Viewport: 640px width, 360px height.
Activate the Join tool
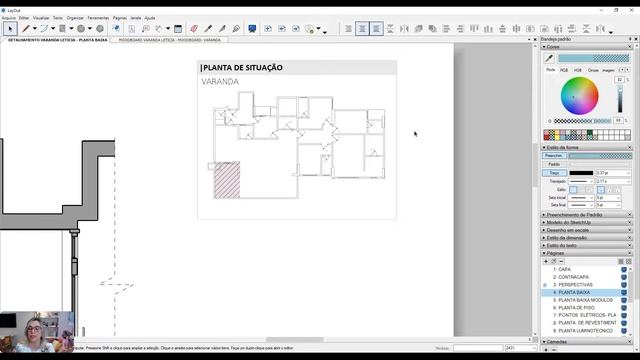pos(236,29)
